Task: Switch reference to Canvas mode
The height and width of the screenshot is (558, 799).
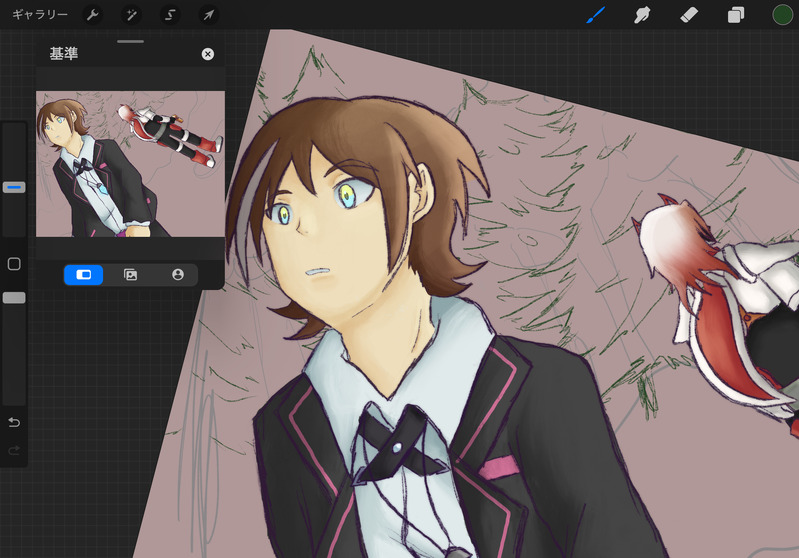Action: [84, 275]
